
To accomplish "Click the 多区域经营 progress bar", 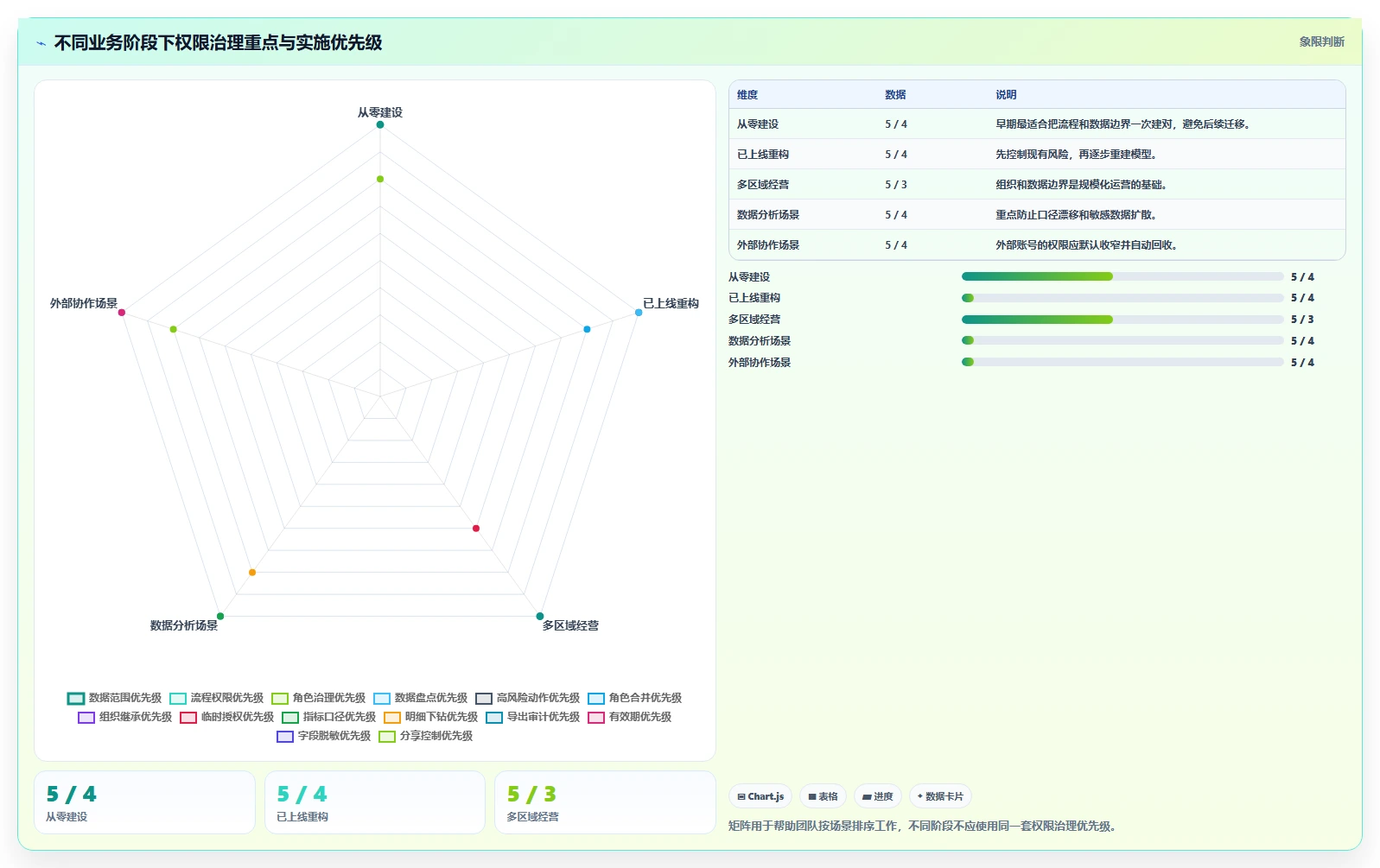I will tap(1122, 320).
